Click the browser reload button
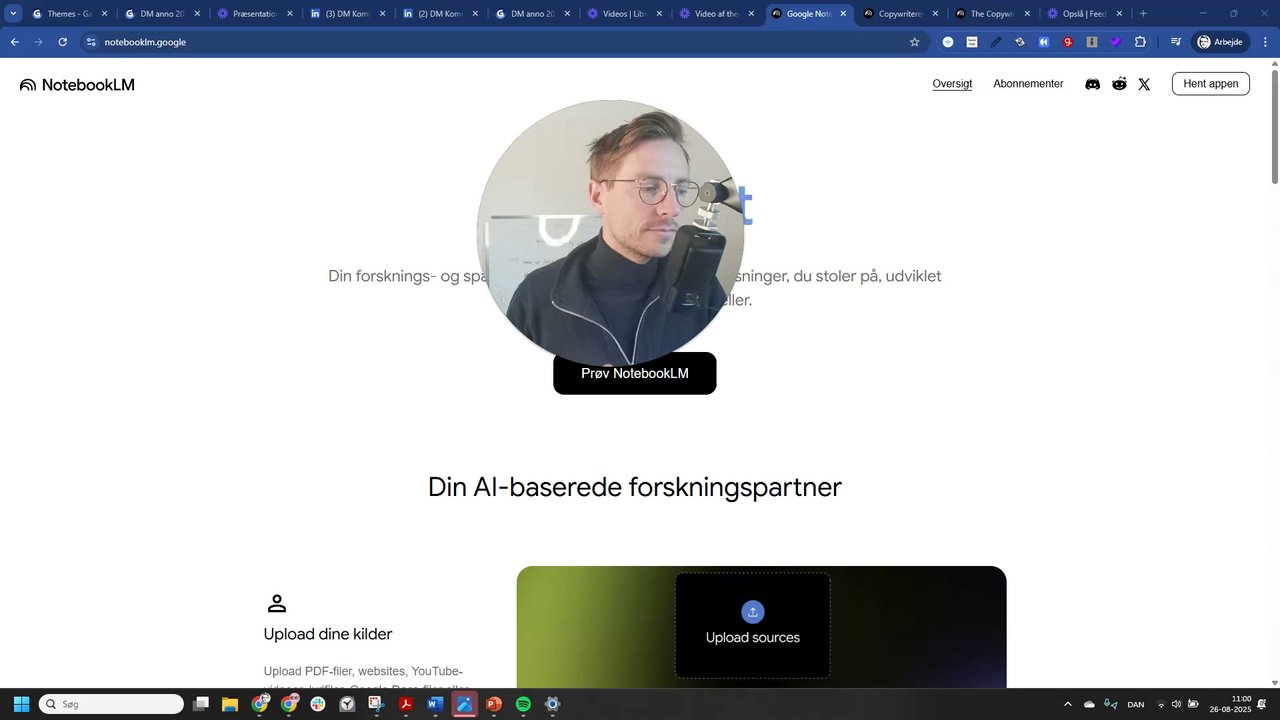 62,42
